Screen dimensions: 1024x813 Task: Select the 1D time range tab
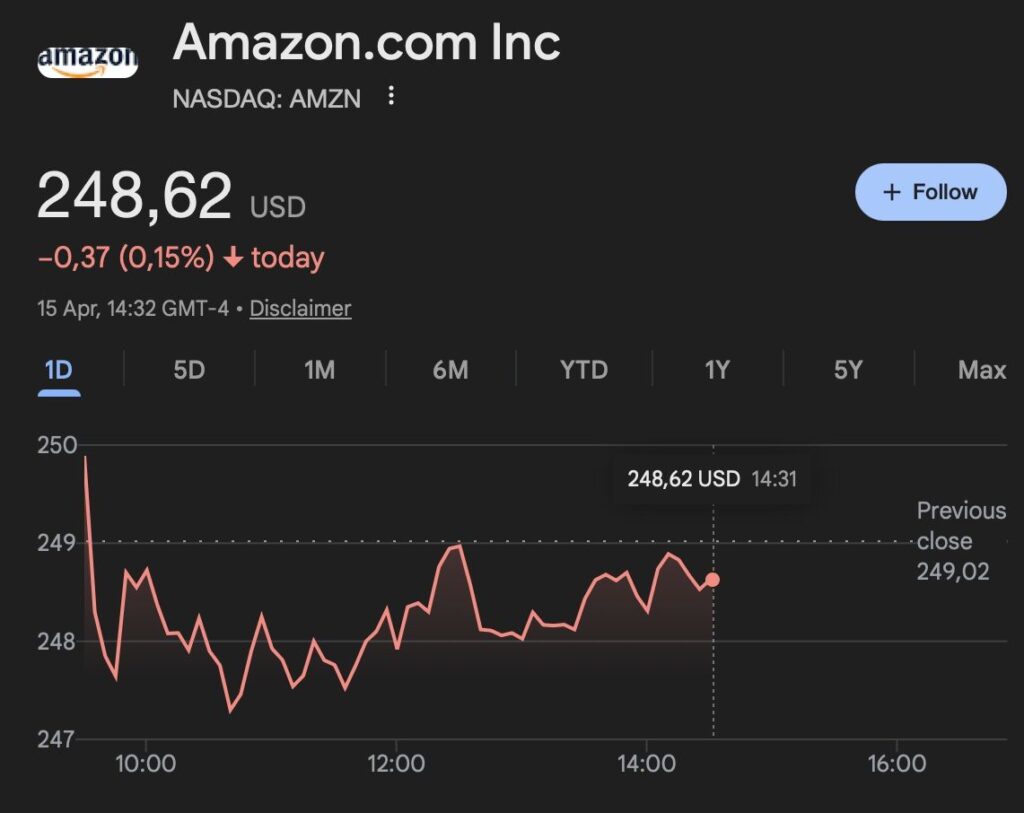coord(59,370)
